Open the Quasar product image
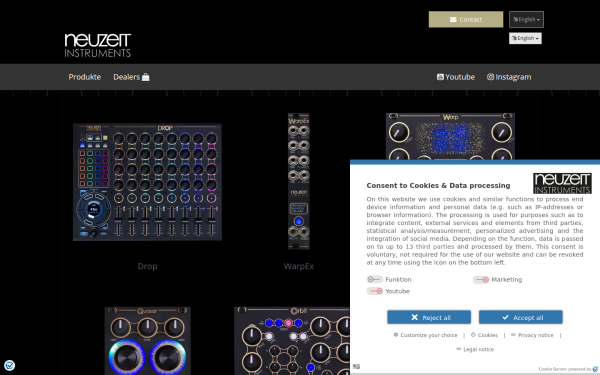Screen dimensions: 600x375 (147, 341)
